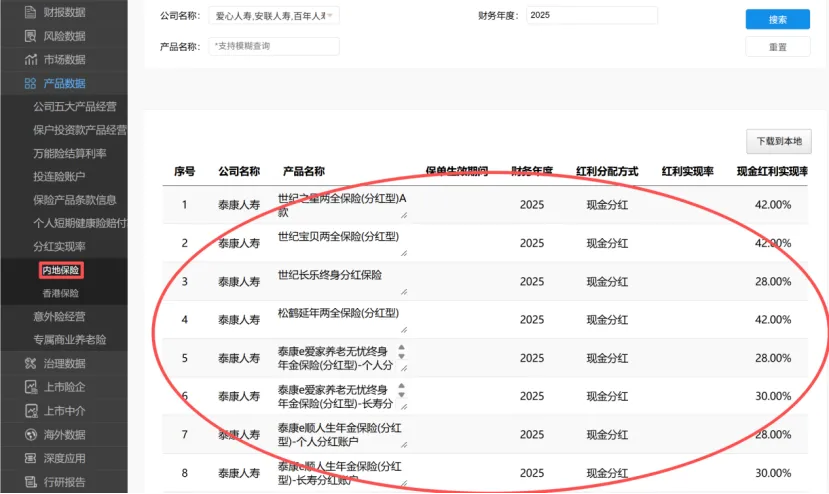Select 意外险经营 submenu item
This screenshot has width=829, height=494.
coord(59,316)
